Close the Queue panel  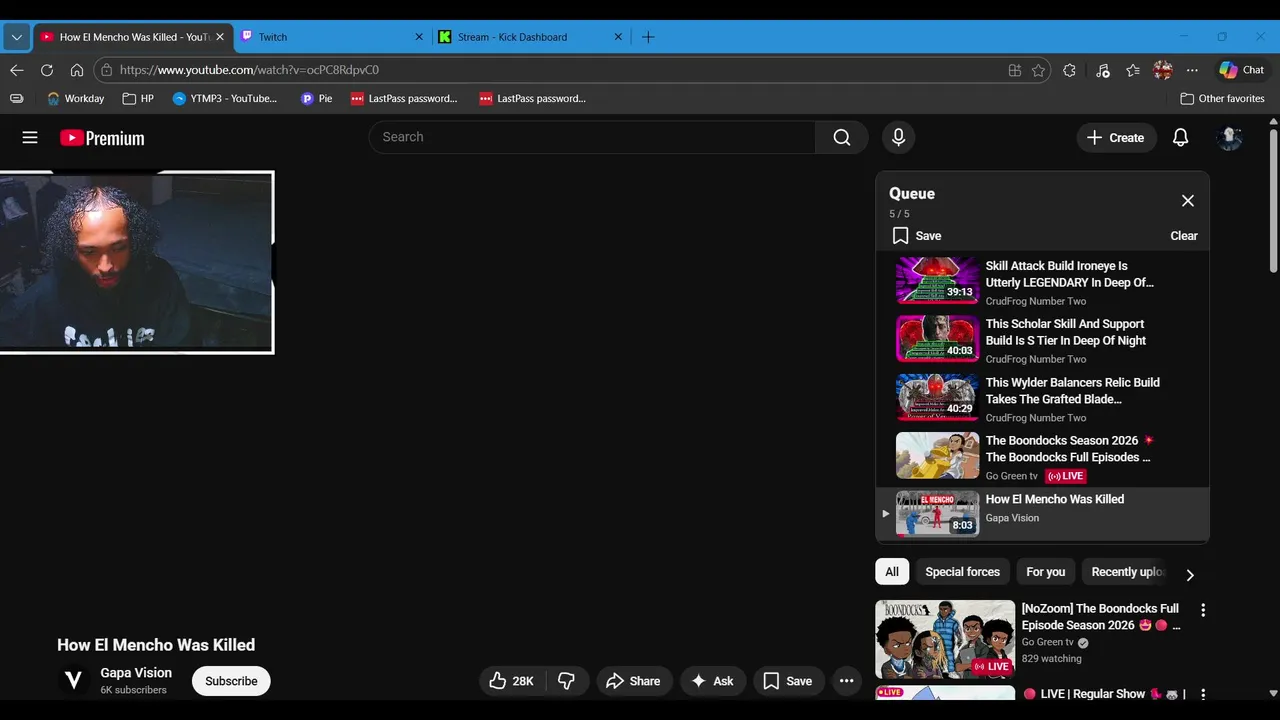point(1188,201)
